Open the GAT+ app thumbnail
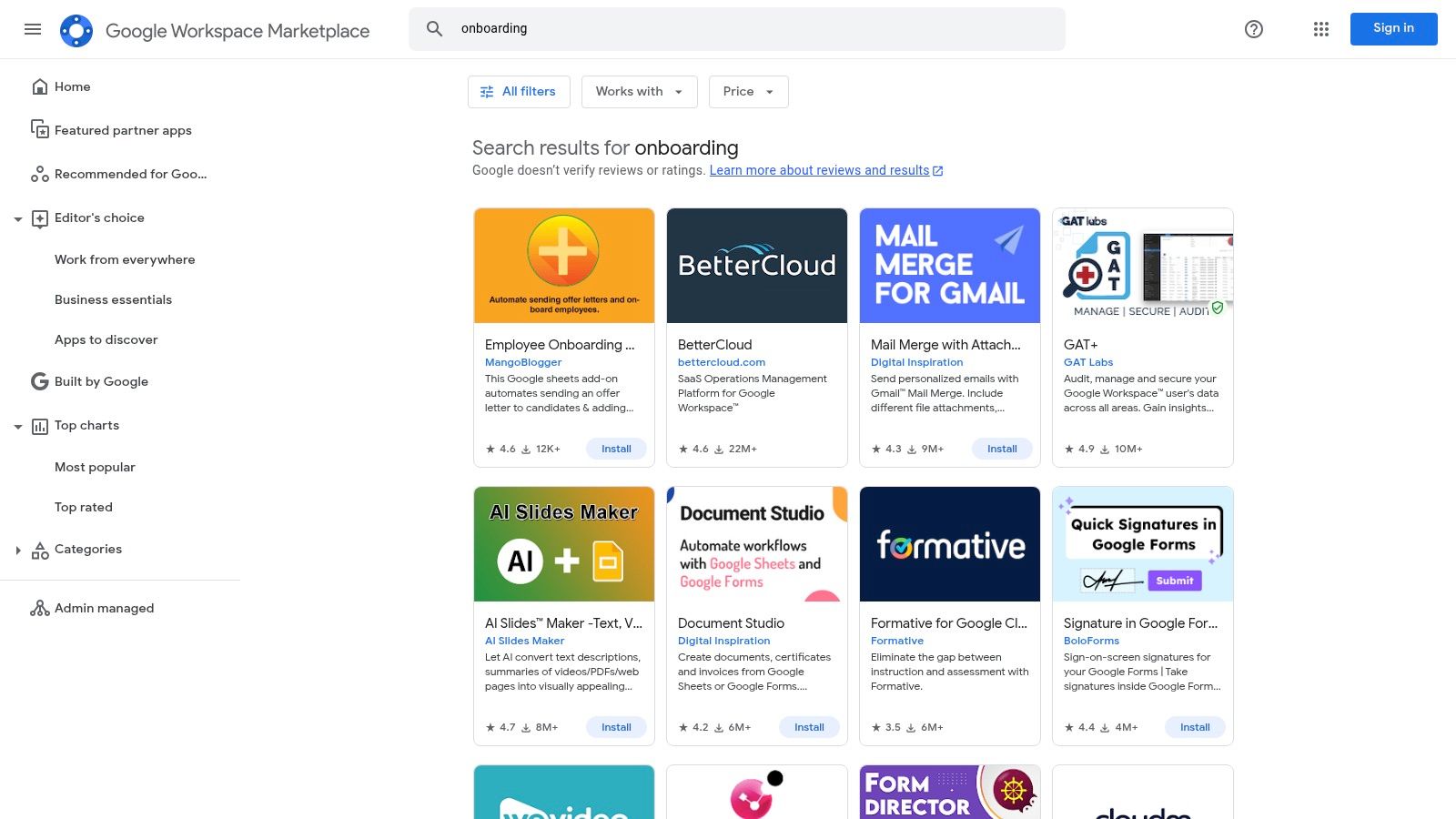 1143,266
